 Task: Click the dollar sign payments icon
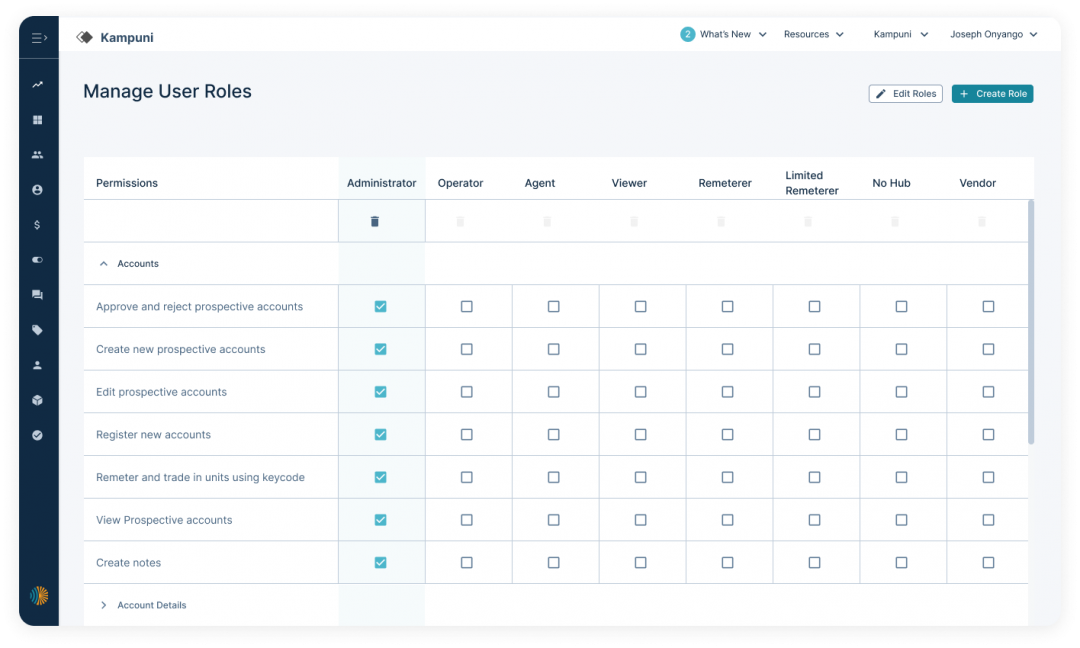[38, 225]
